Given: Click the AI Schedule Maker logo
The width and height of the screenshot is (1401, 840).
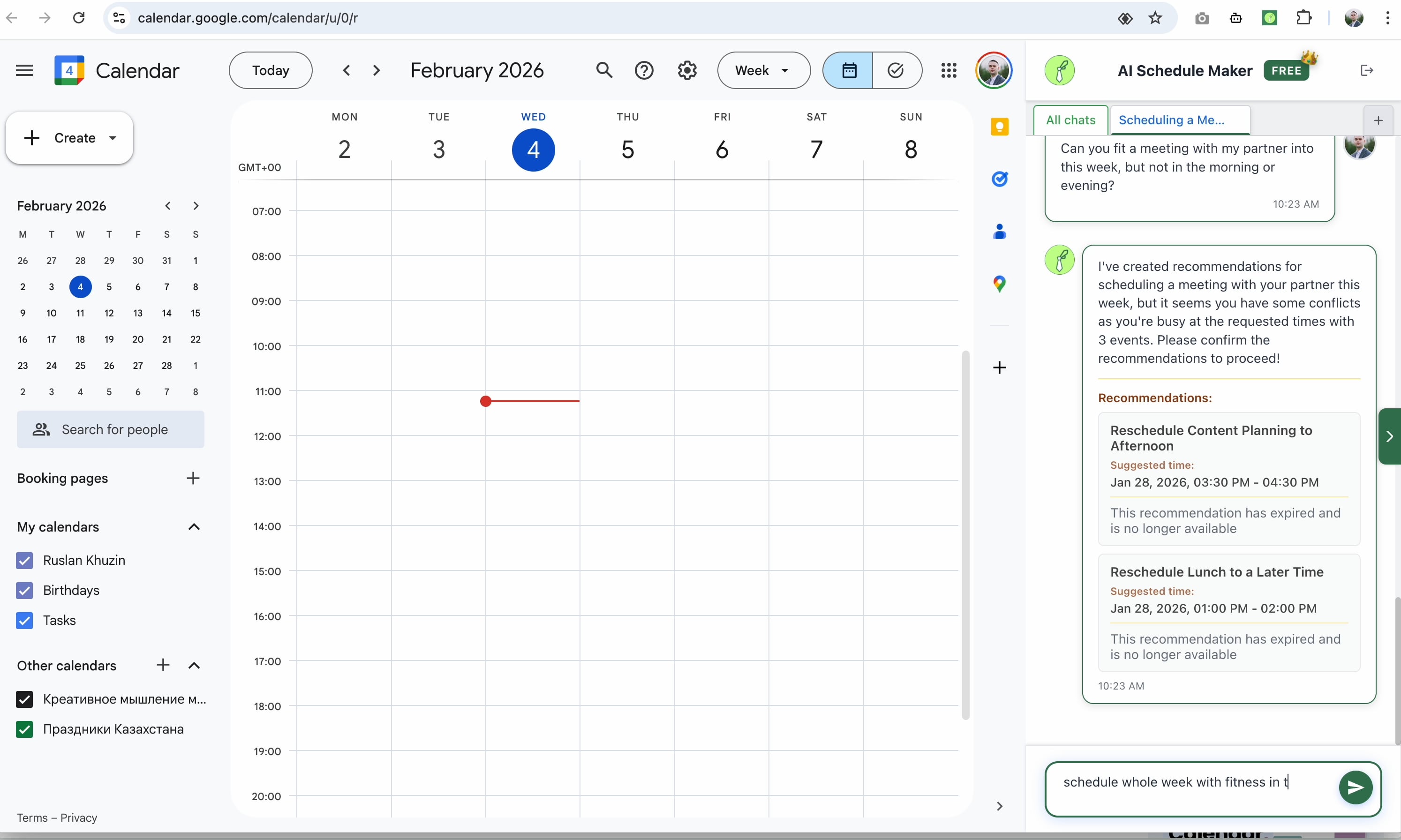Looking at the screenshot, I should [x=1060, y=70].
